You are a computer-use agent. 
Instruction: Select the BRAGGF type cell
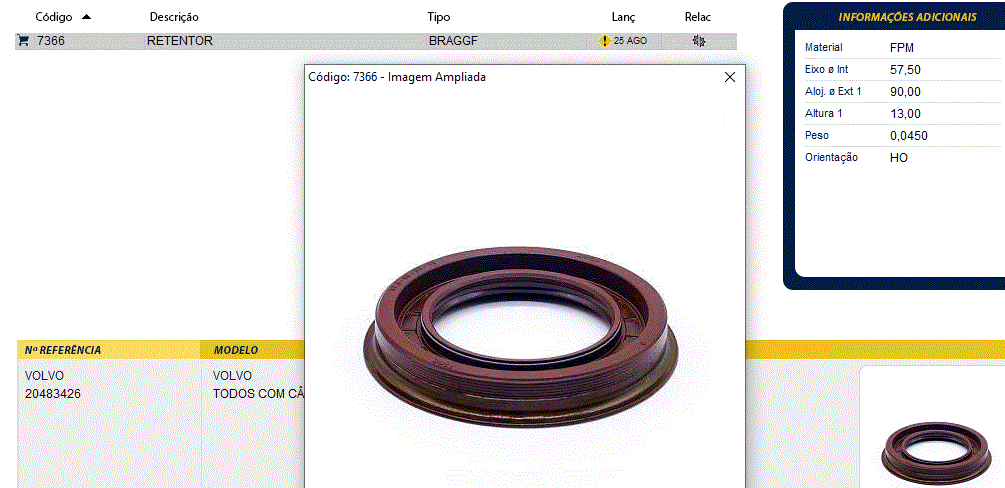[453, 41]
